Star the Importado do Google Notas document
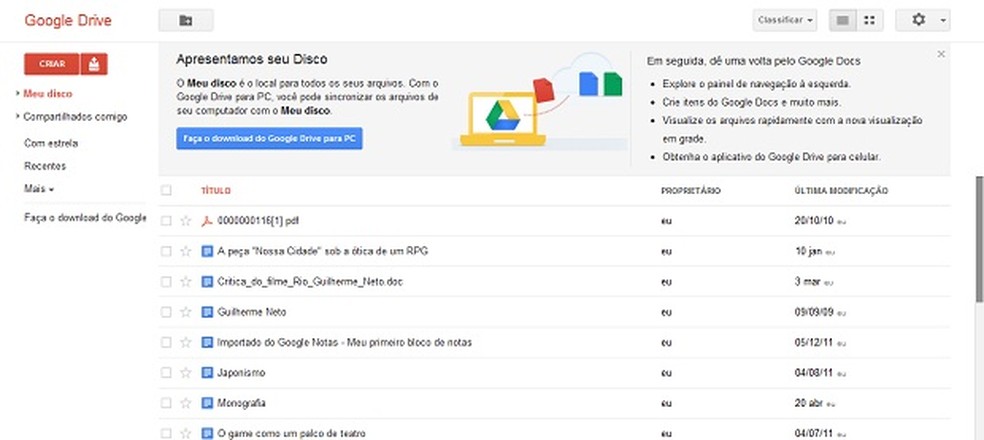984x440 pixels. pyautogui.click(x=186, y=343)
